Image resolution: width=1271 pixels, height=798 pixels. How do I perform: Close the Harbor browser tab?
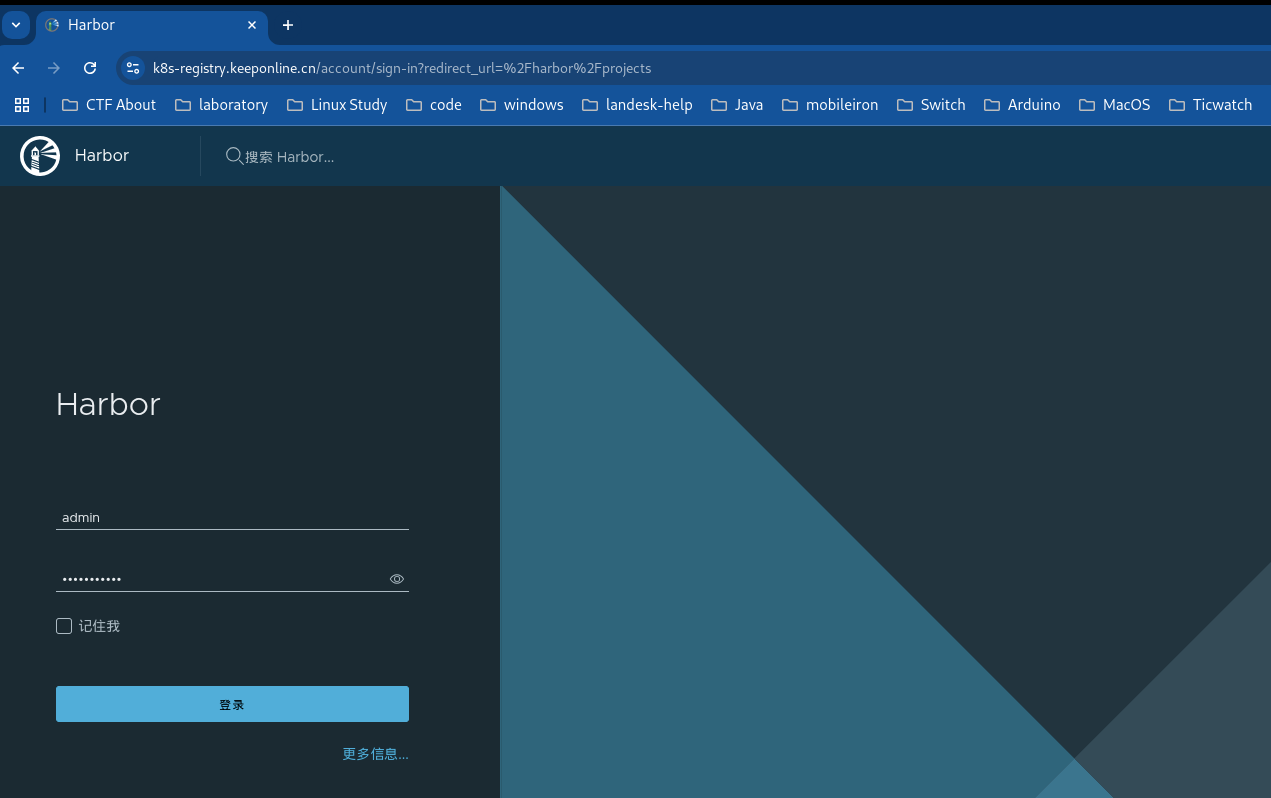(x=252, y=25)
